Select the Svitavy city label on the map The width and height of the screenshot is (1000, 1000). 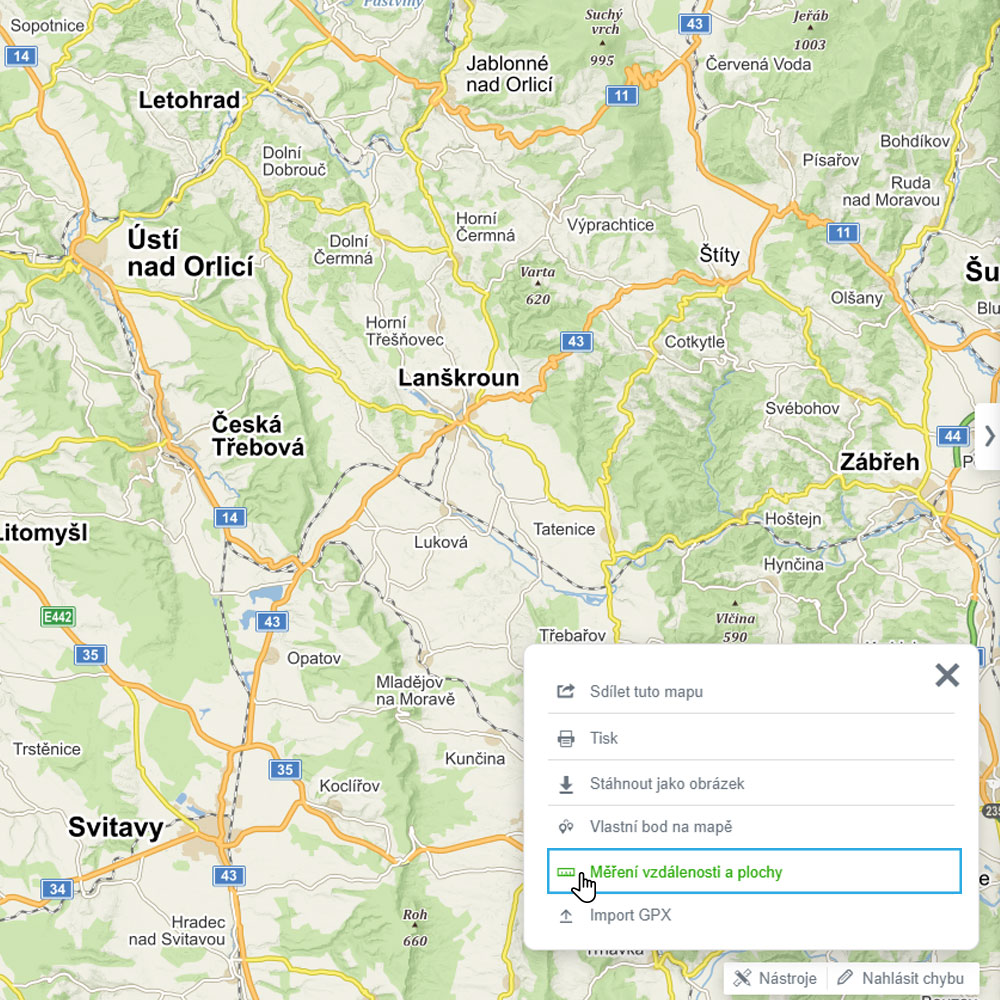[x=115, y=827]
